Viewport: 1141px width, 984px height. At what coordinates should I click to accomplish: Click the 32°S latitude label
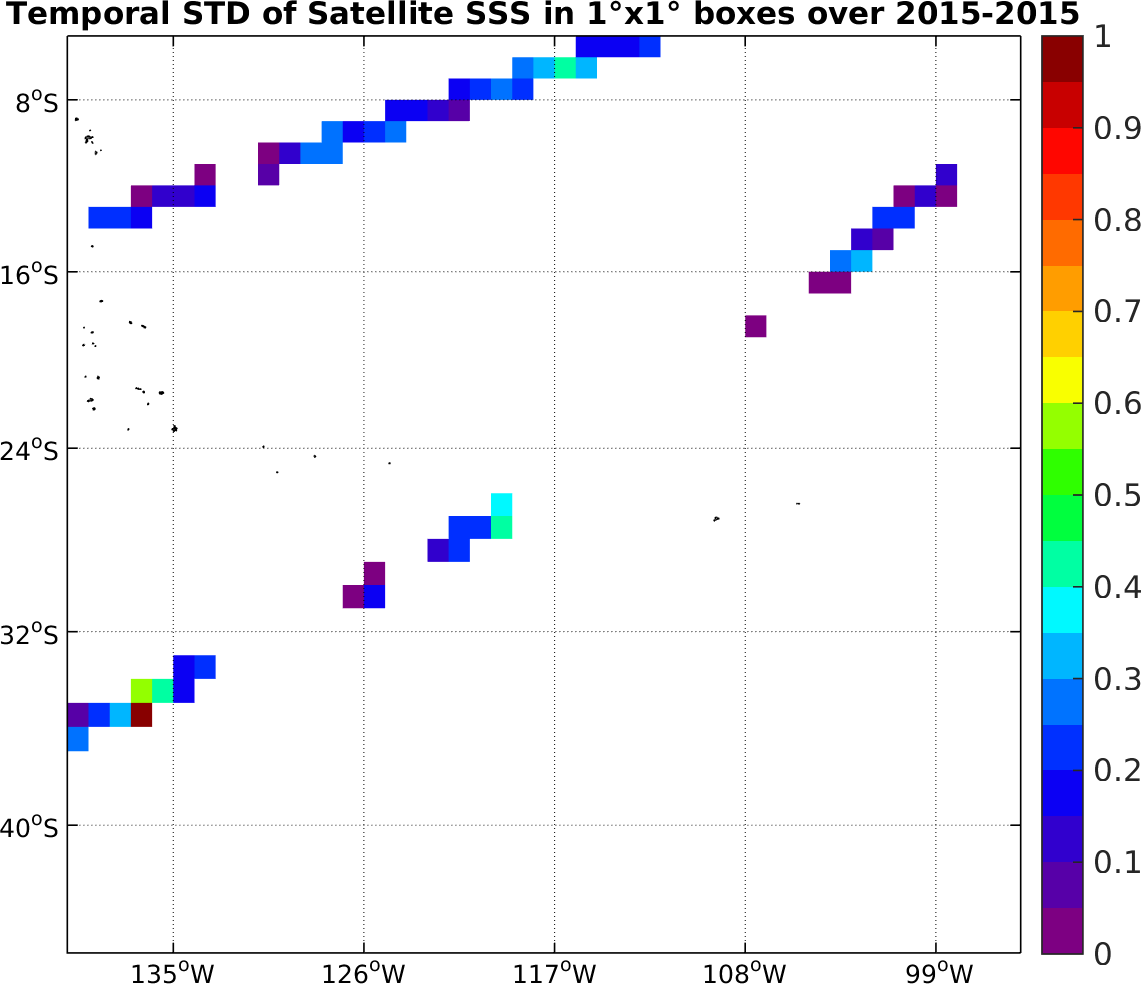click(x=29, y=636)
